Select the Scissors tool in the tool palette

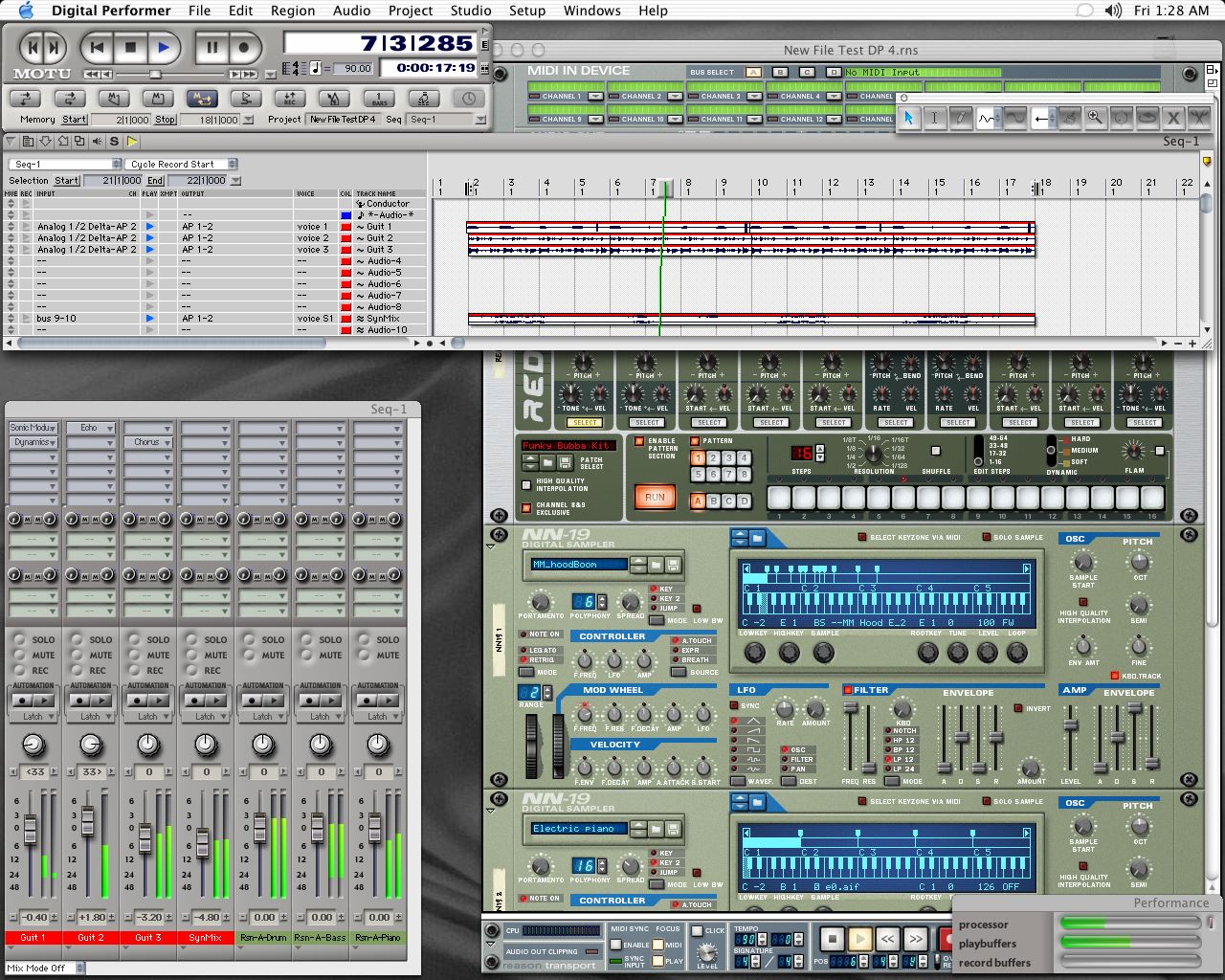coord(1199,118)
